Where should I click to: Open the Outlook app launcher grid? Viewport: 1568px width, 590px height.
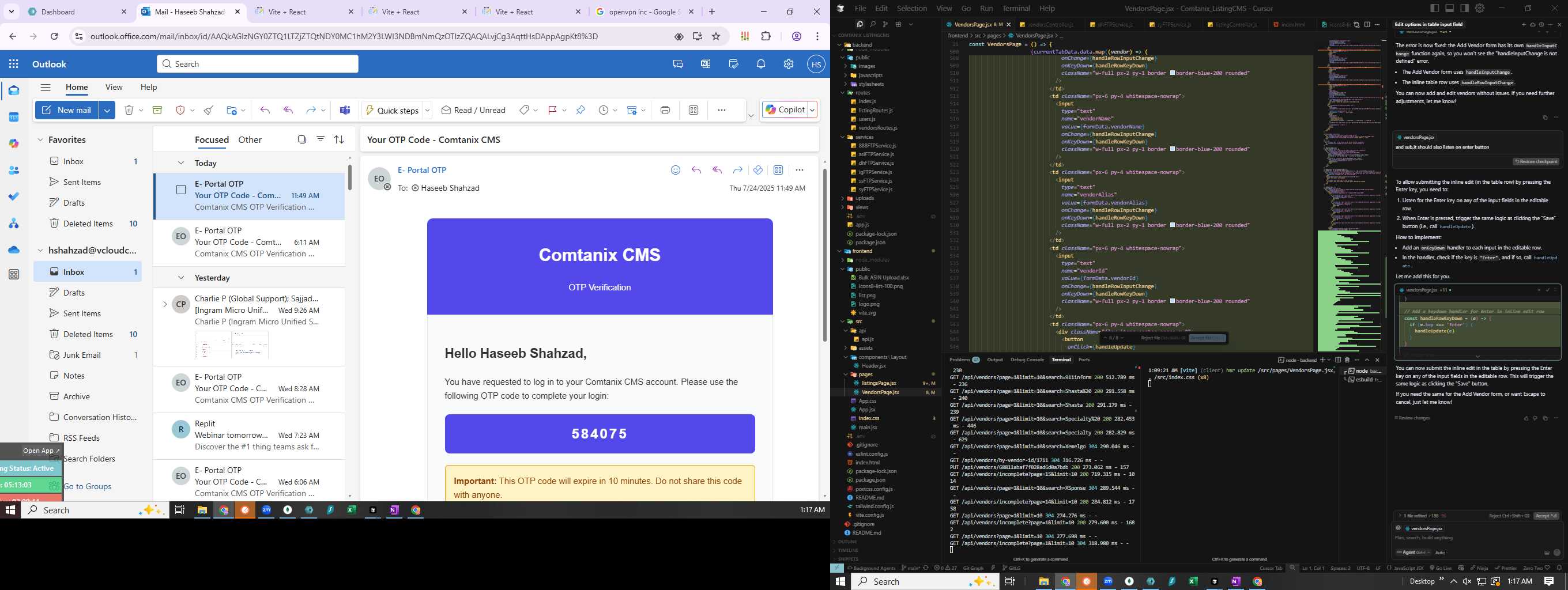tap(14, 64)
